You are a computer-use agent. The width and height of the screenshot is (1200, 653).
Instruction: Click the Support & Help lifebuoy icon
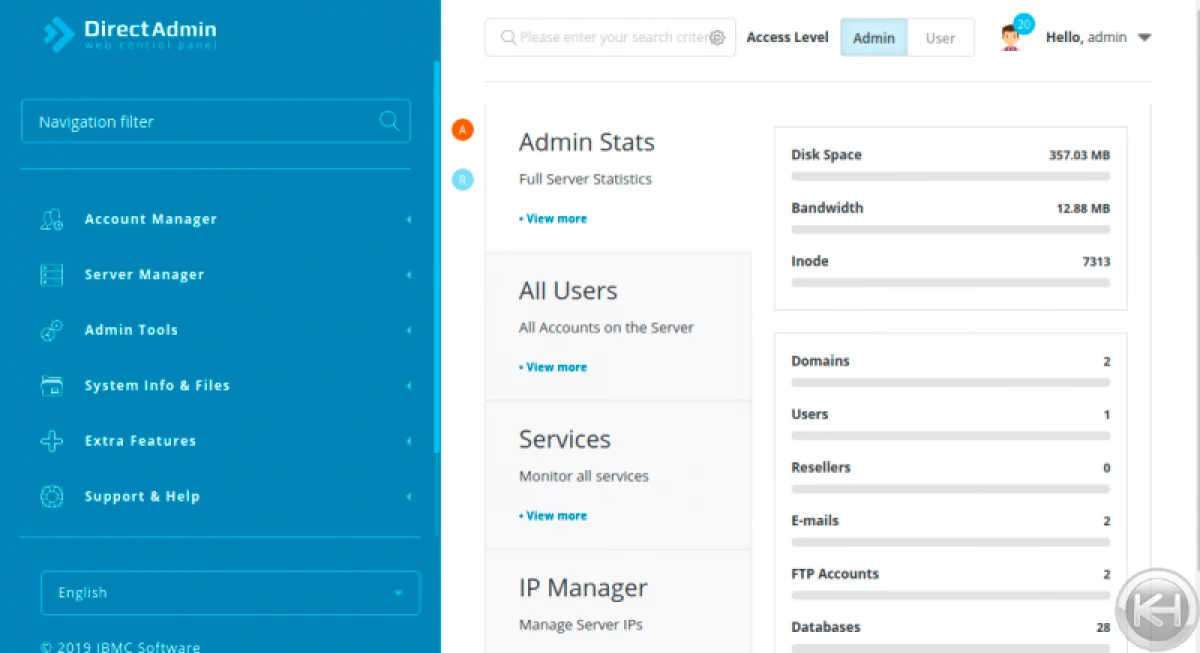click(52, 497)
